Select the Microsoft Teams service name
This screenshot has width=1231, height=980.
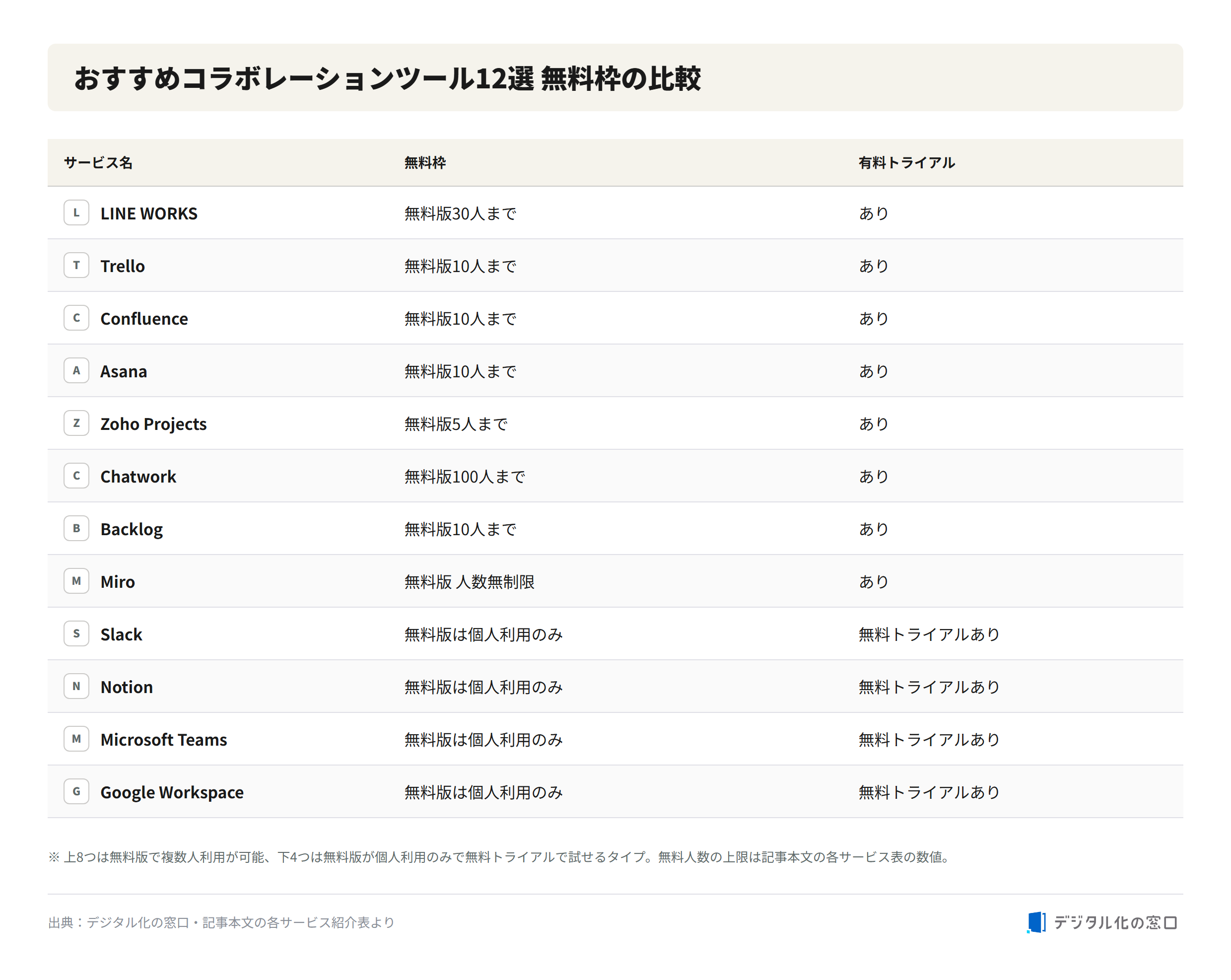point(164,739)
